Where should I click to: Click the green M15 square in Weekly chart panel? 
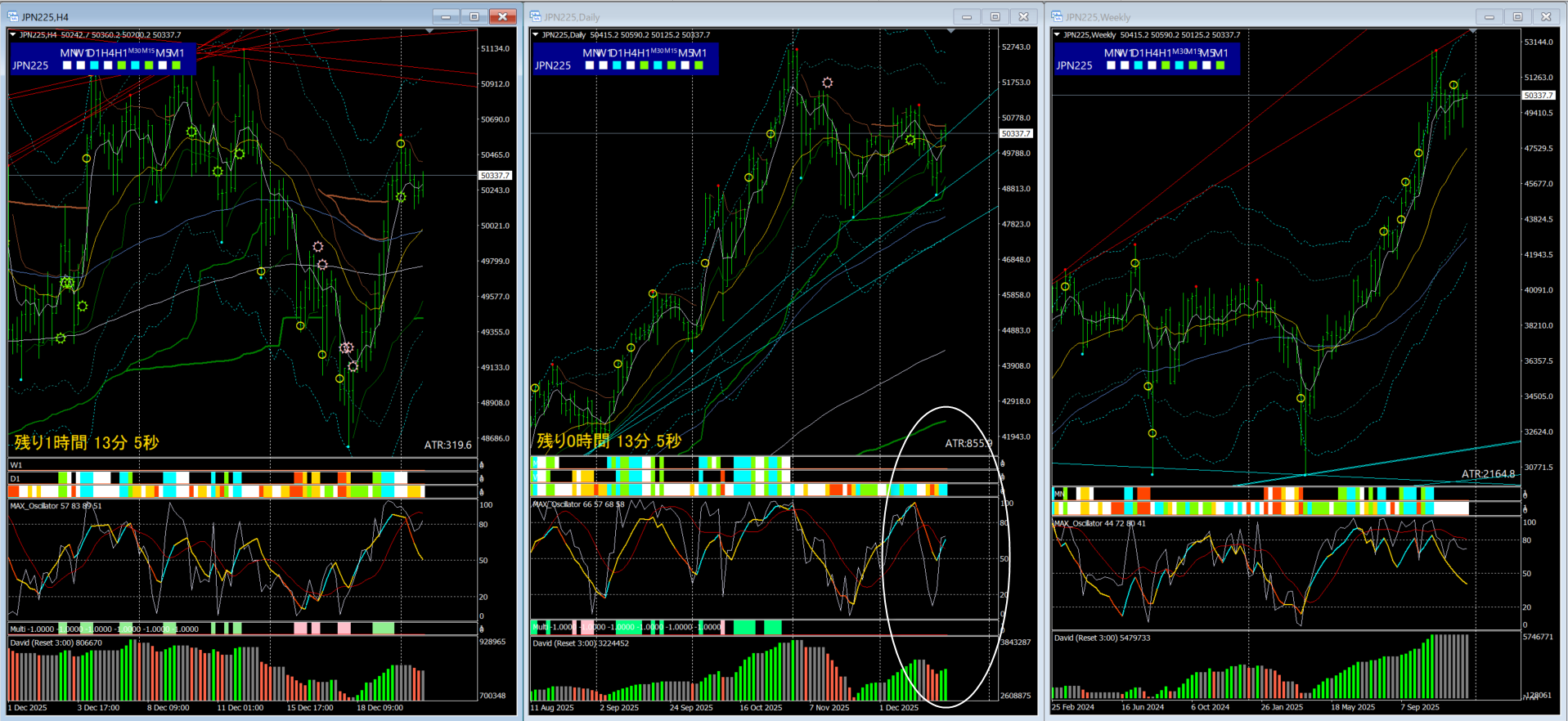point(1193,65)
